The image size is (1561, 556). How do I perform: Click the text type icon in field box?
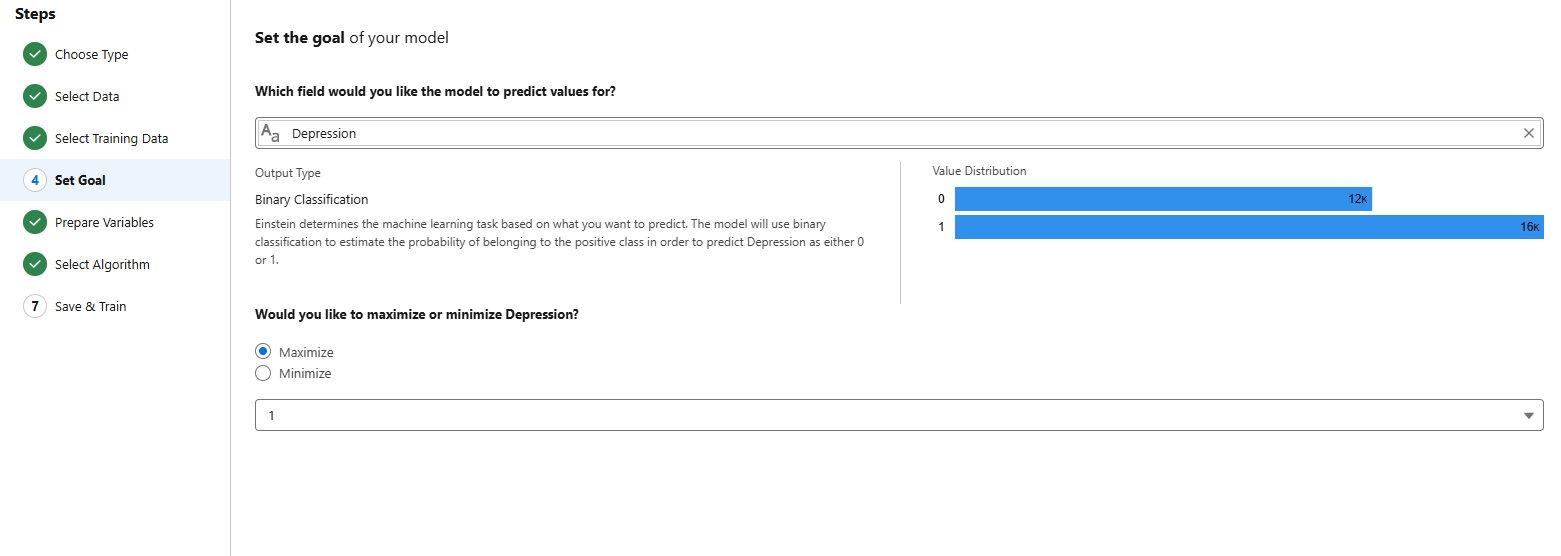pos(270,133)
